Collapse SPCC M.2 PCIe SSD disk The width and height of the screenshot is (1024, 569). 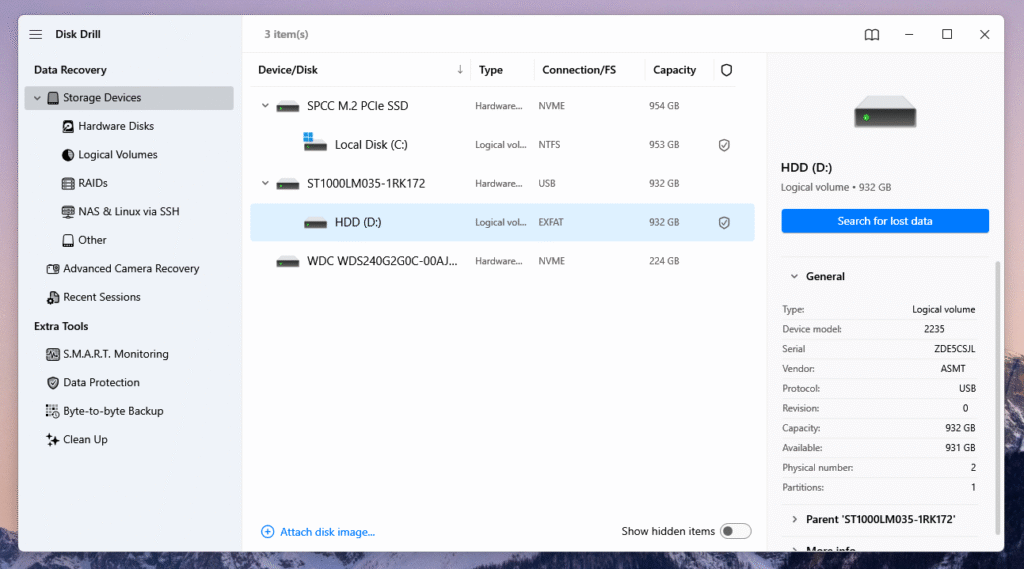coord(265,106)
